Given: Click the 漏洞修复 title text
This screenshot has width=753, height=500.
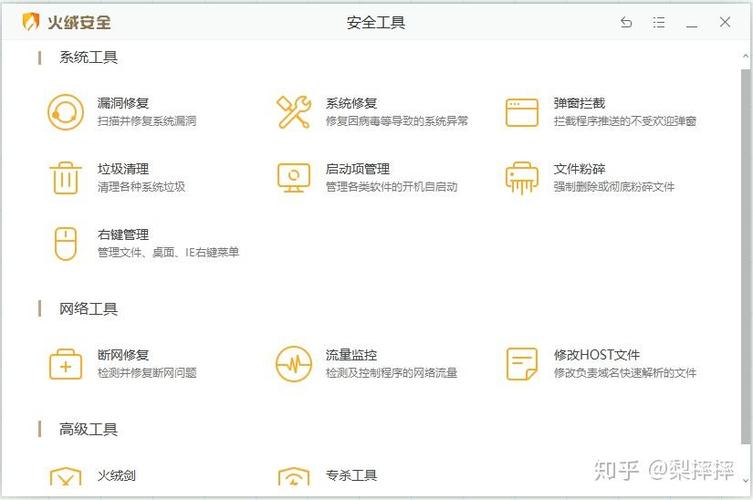Looking at the screenshot, I should tap(123, 103).
